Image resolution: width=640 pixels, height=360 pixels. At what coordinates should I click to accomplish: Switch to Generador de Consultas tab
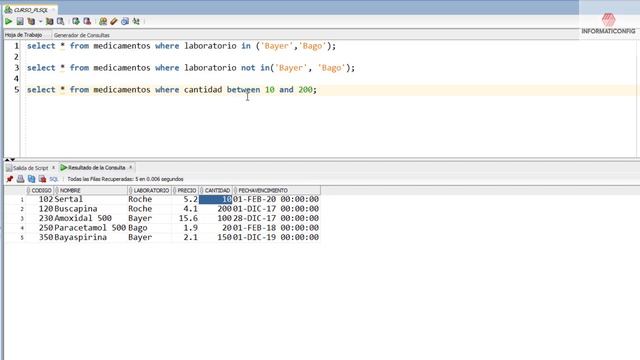[82, 35]
